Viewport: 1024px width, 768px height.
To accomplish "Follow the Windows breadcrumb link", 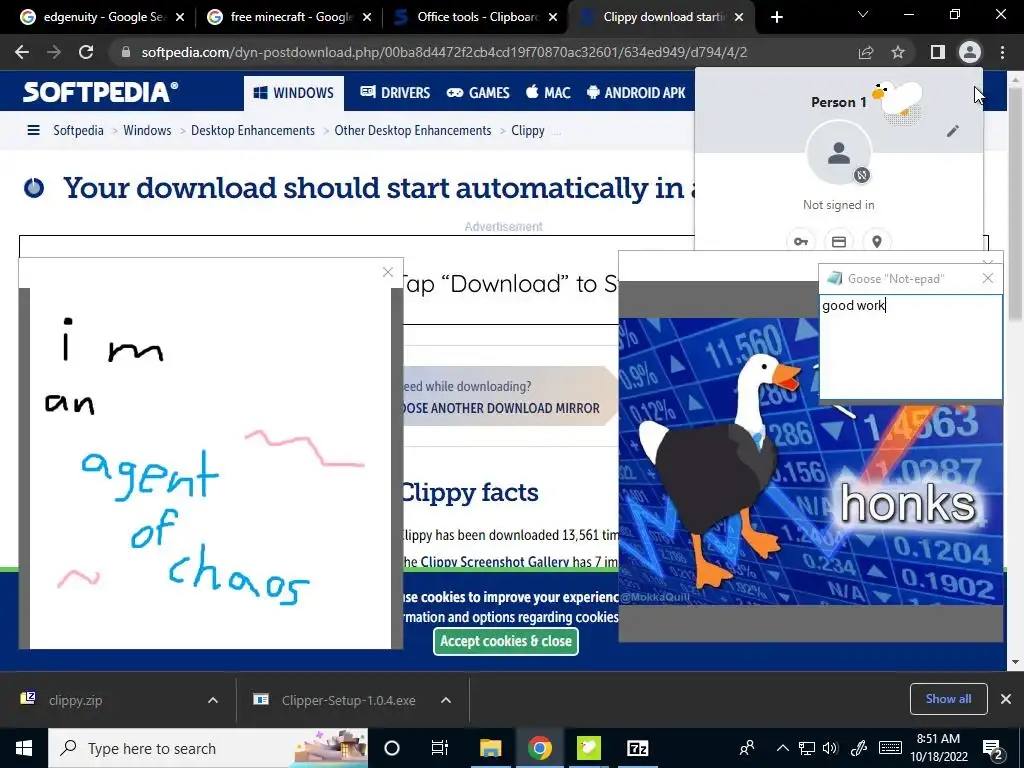I will (x=147, y=130).
